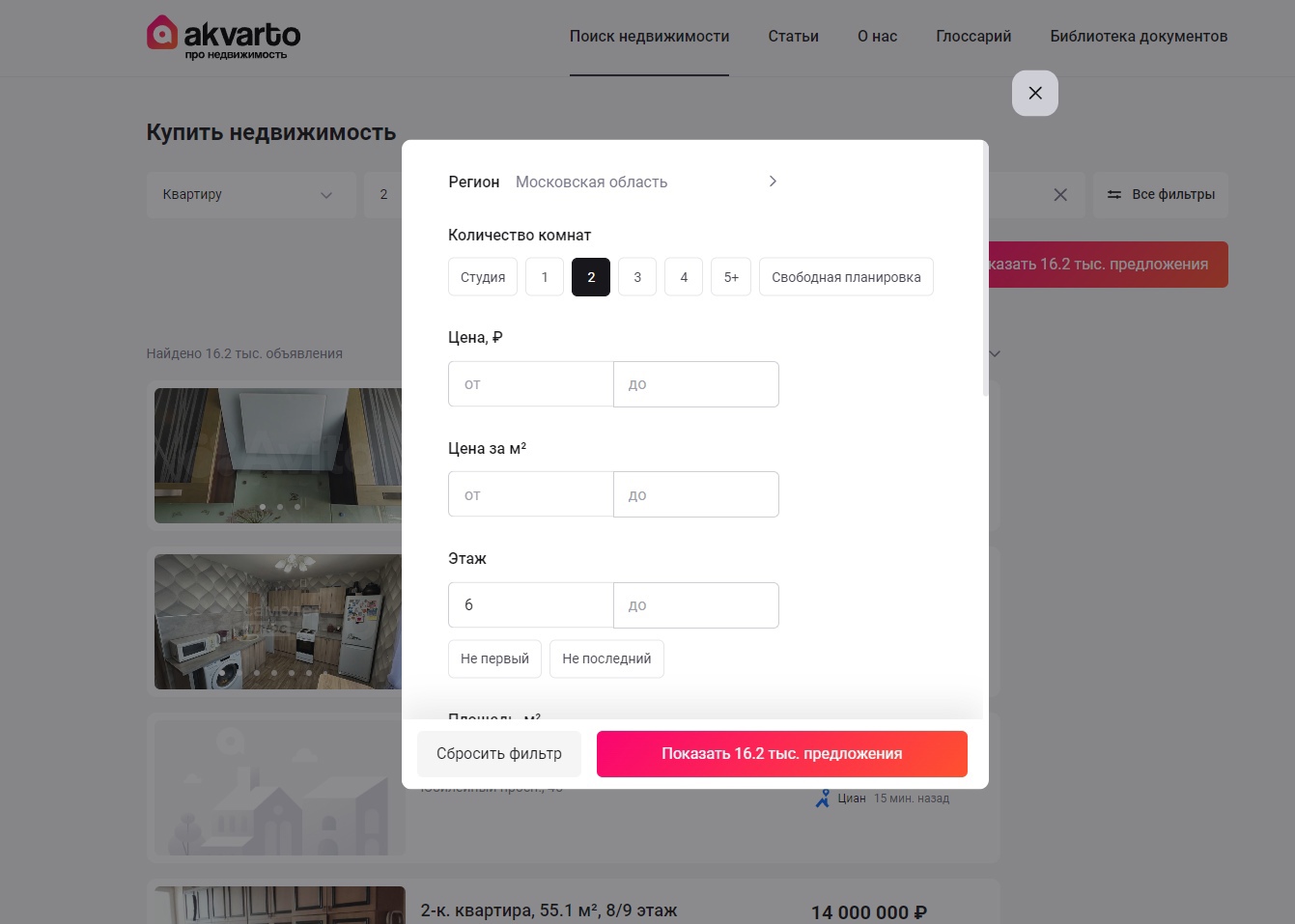Select 5+ rooms option

click(731, 277)
